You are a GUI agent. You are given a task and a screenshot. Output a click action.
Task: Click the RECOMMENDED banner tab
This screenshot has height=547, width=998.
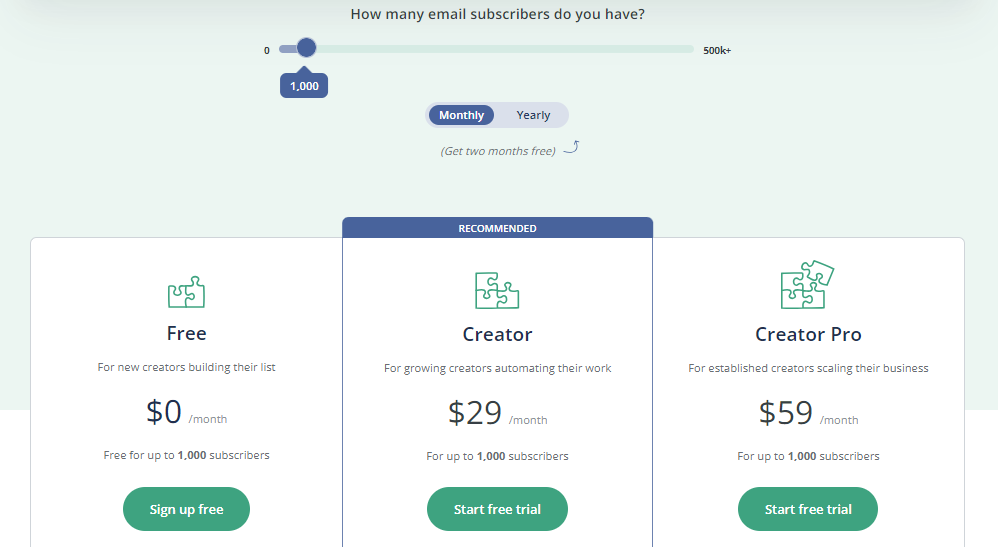pyautogui.click(x=497, y=228)
